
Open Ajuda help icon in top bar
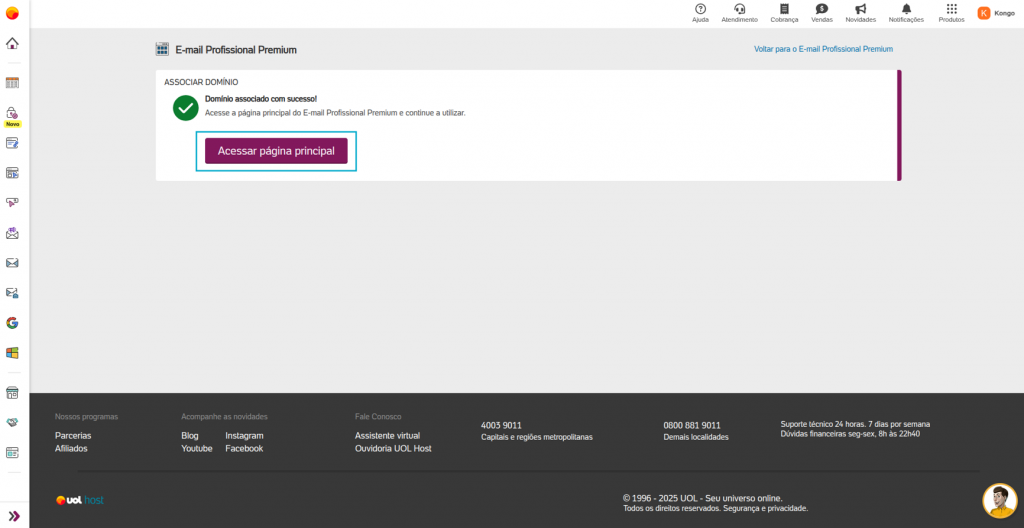(x=700, y=12)
